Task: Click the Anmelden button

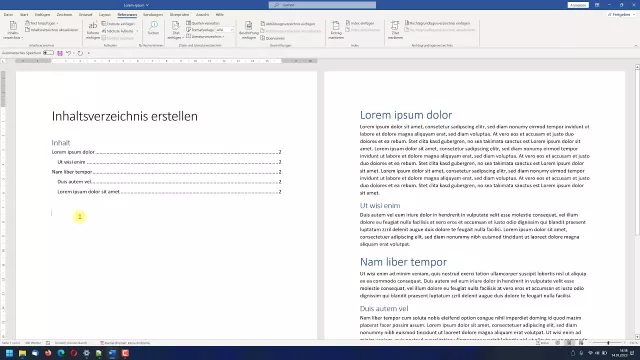Action: [578, 5]
